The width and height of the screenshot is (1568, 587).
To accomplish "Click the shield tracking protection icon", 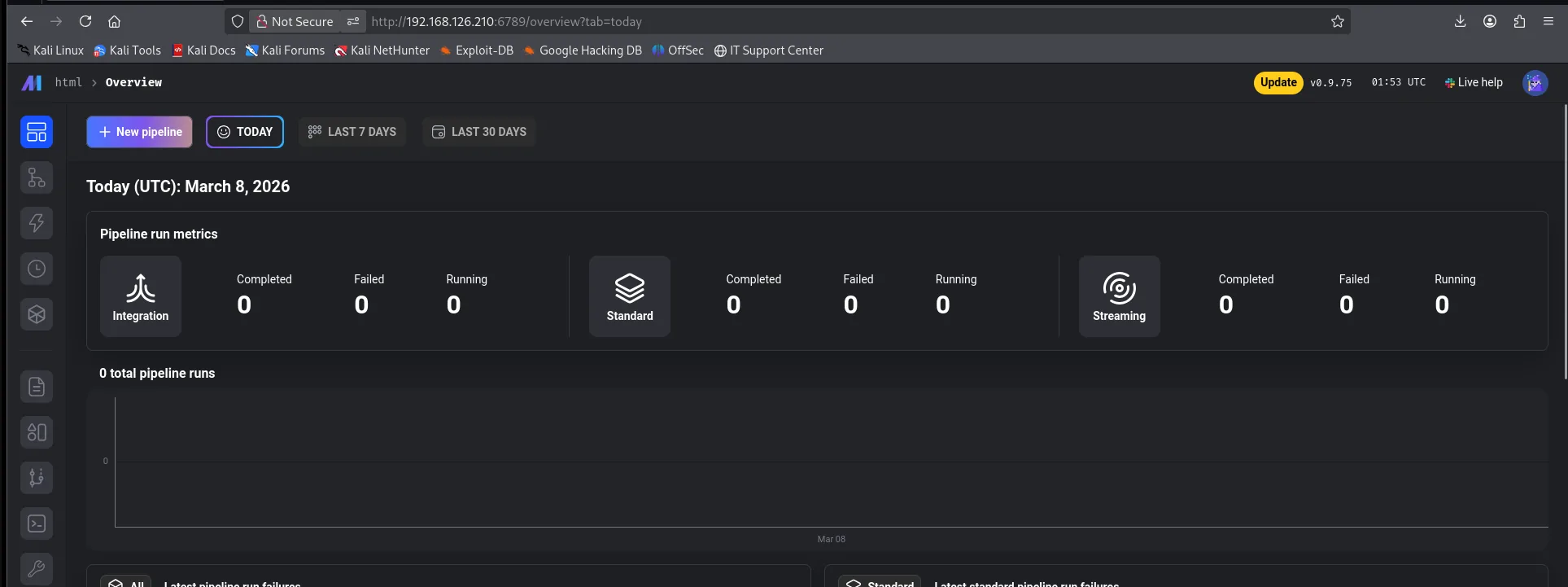I will coord(238,21).
